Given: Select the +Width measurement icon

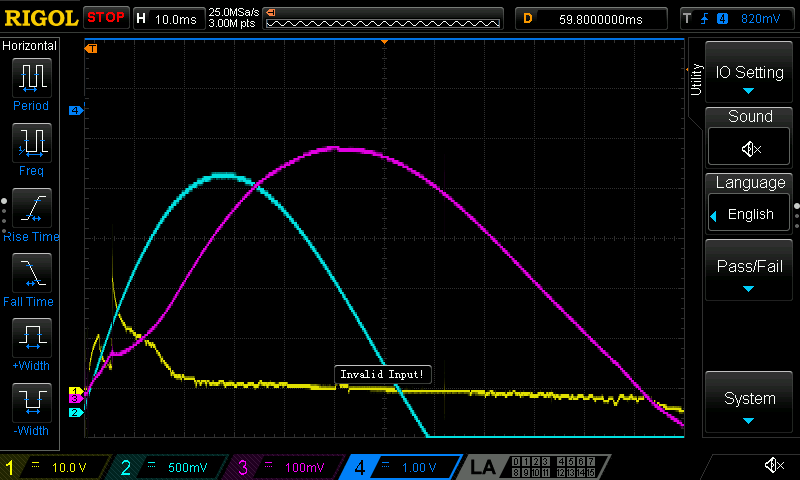Looking at the screenshot, I should [30, 340].
